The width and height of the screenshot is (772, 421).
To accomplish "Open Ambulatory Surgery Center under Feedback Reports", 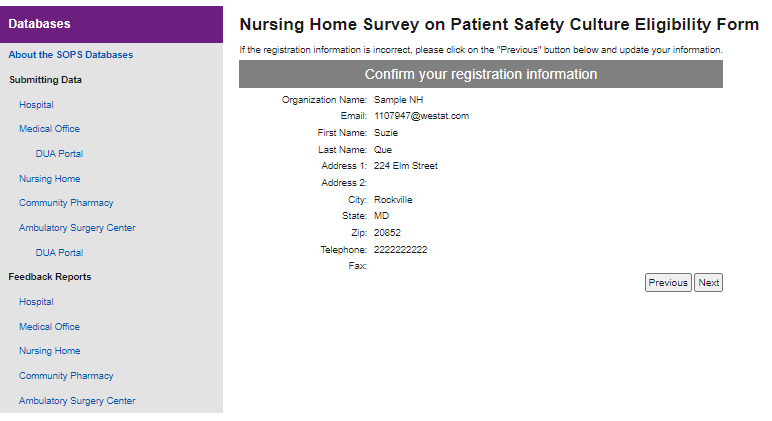I will pos(77,401).
